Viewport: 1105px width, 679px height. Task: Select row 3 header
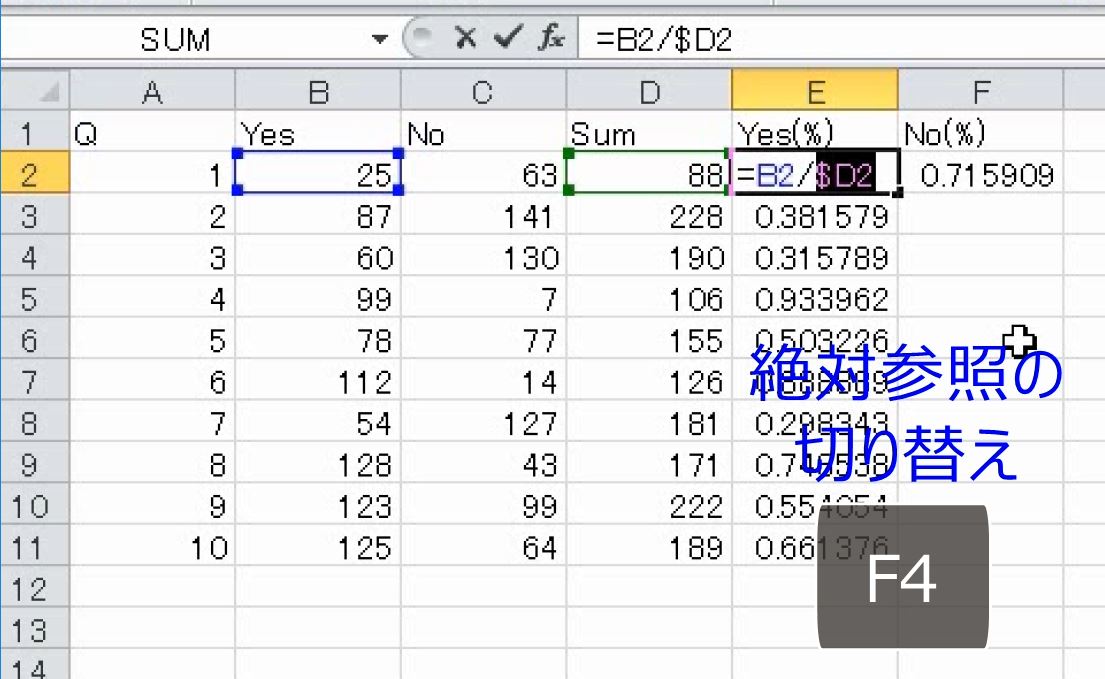[x=35, y=214]
